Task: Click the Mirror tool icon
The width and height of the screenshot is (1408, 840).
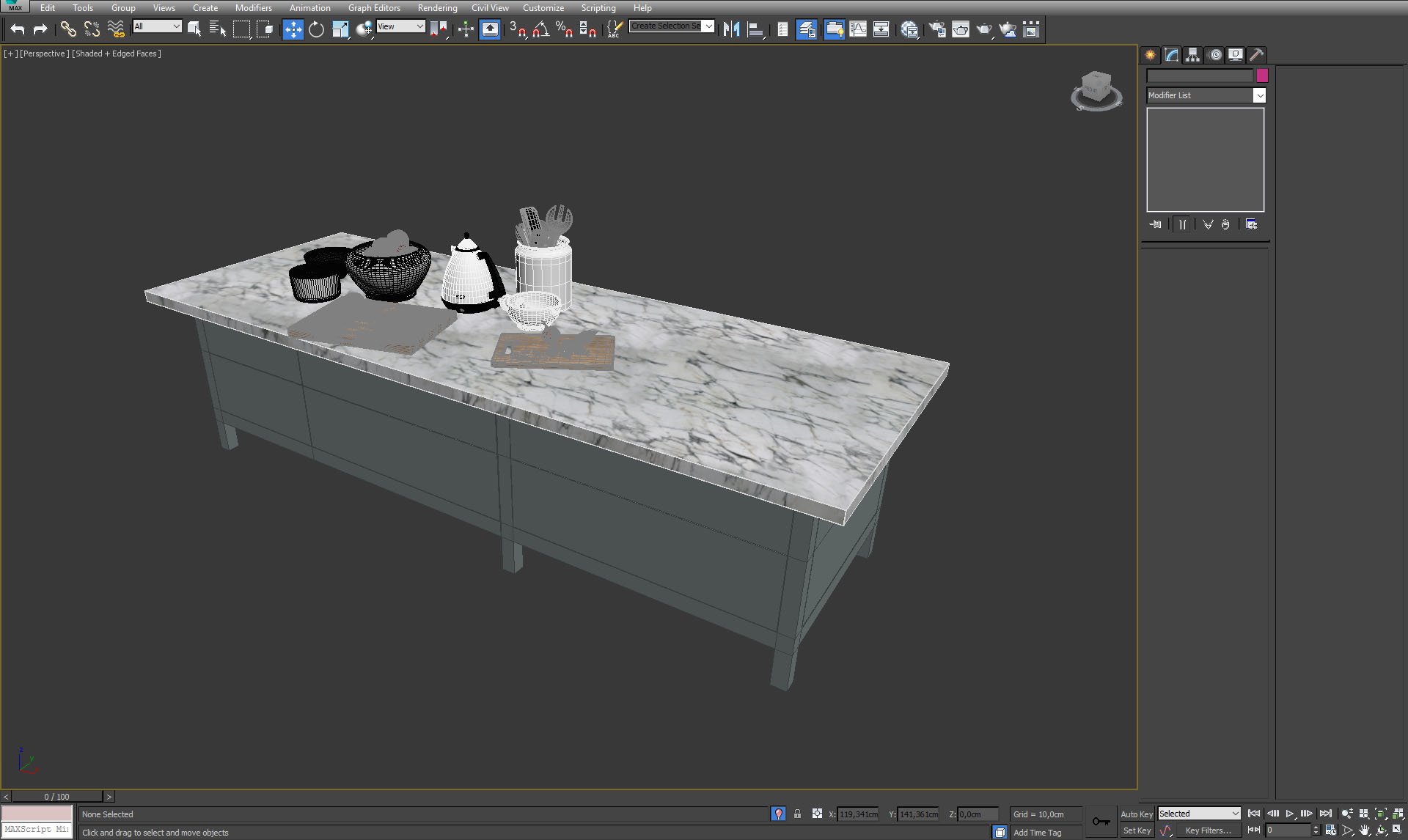Action: 731,29
